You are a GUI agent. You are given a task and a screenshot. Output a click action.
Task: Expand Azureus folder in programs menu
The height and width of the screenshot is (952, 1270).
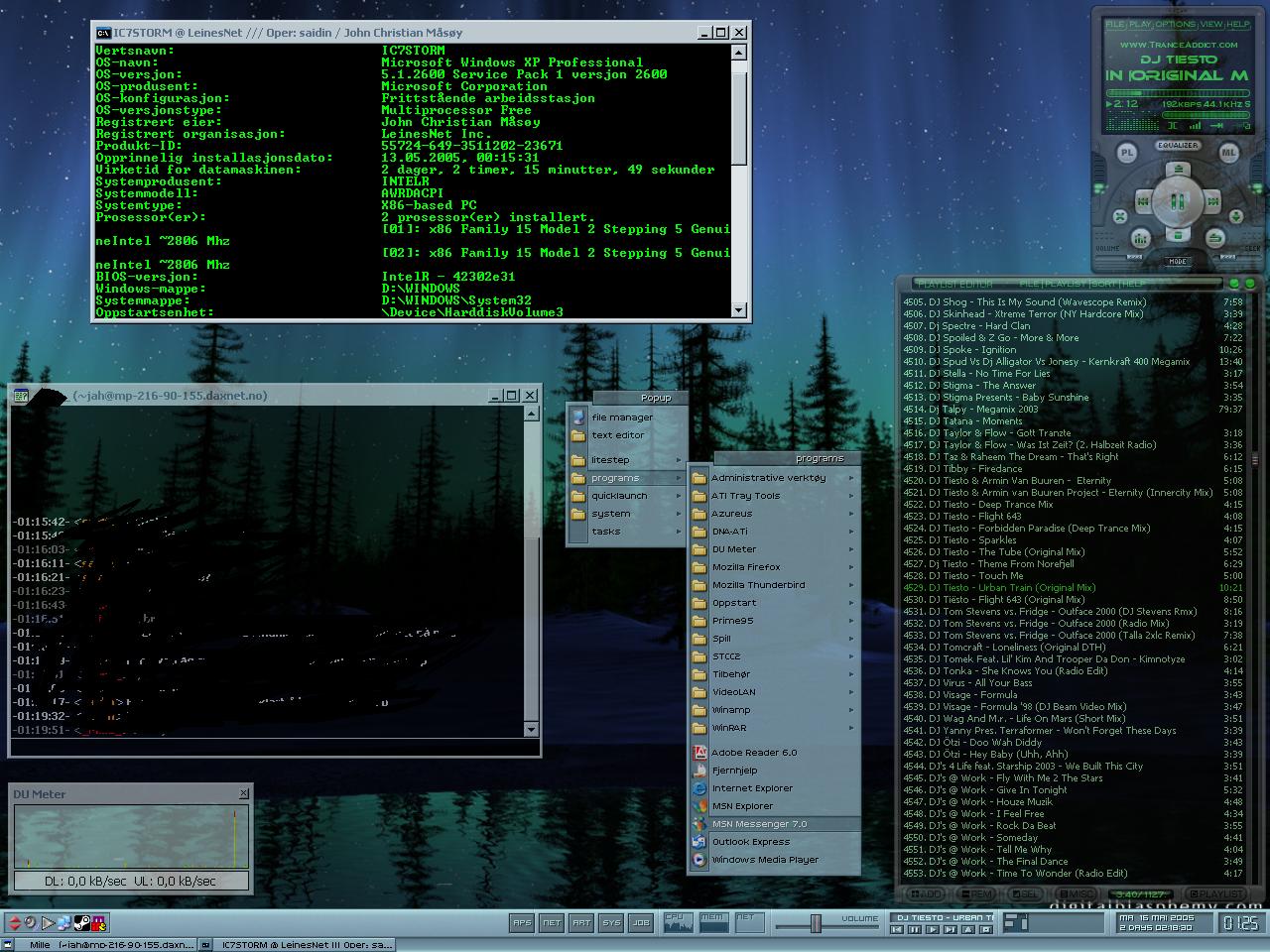[773, 514]
